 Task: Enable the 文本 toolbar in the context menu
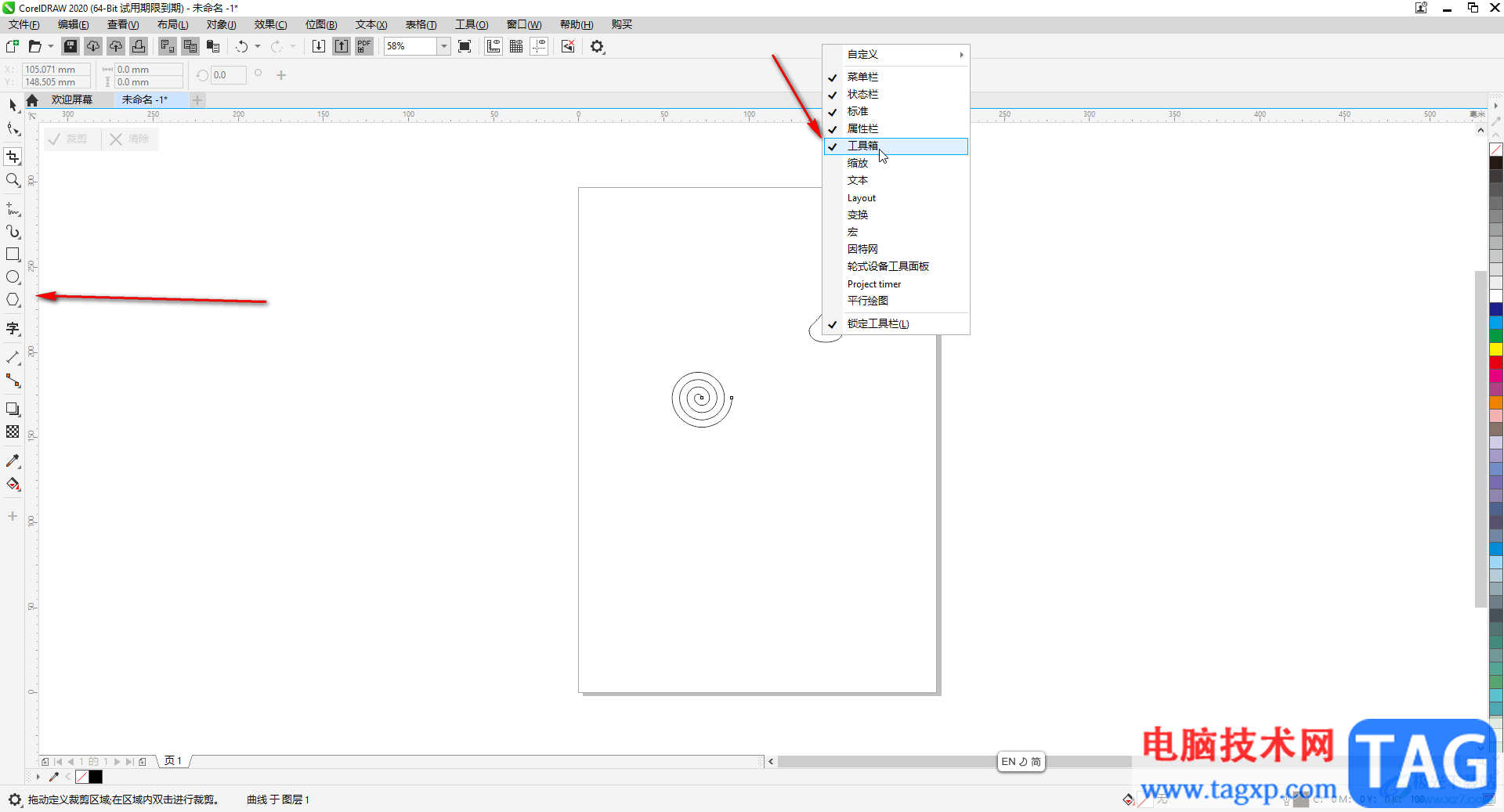pyautogui.click(x=896, y=180)
